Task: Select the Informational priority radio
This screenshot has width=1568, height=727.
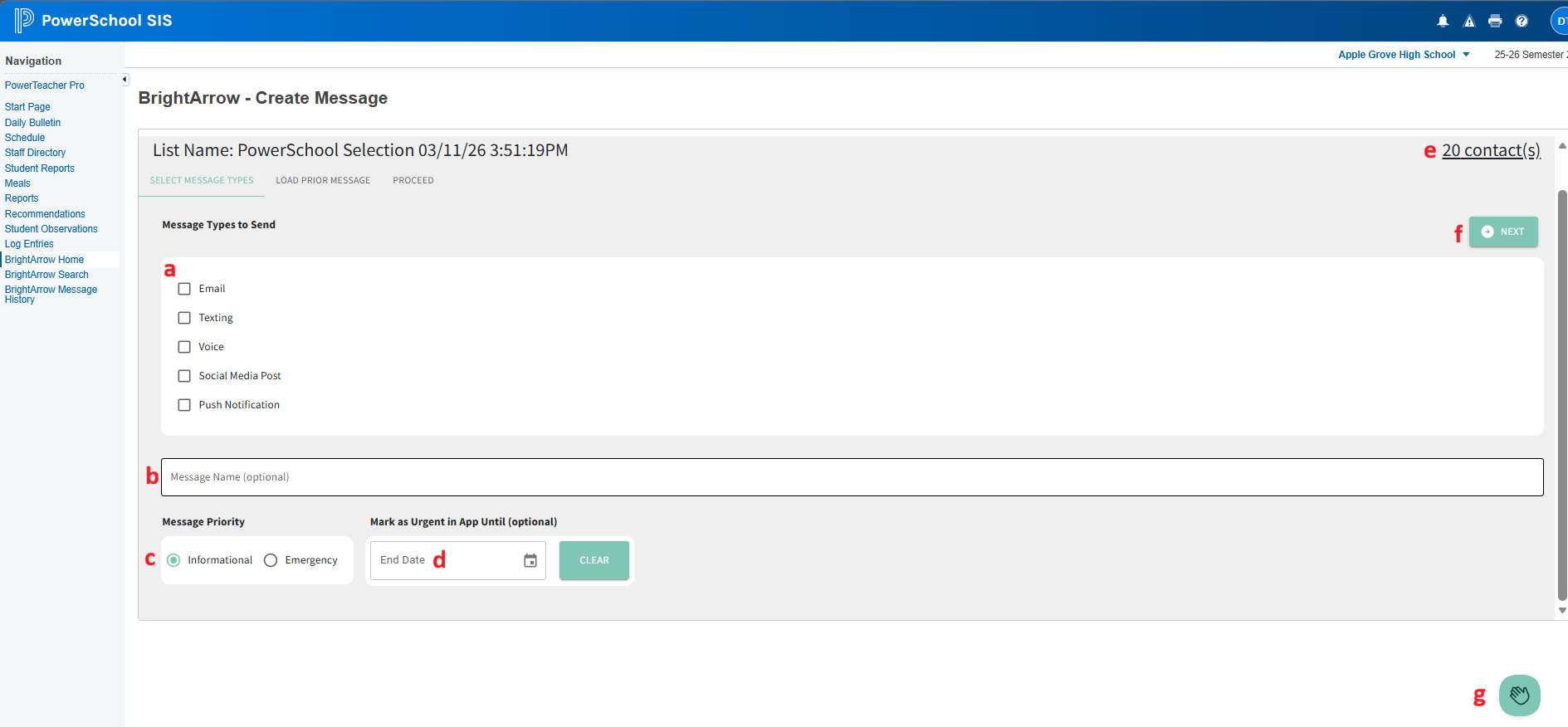Action: point(173,560)
